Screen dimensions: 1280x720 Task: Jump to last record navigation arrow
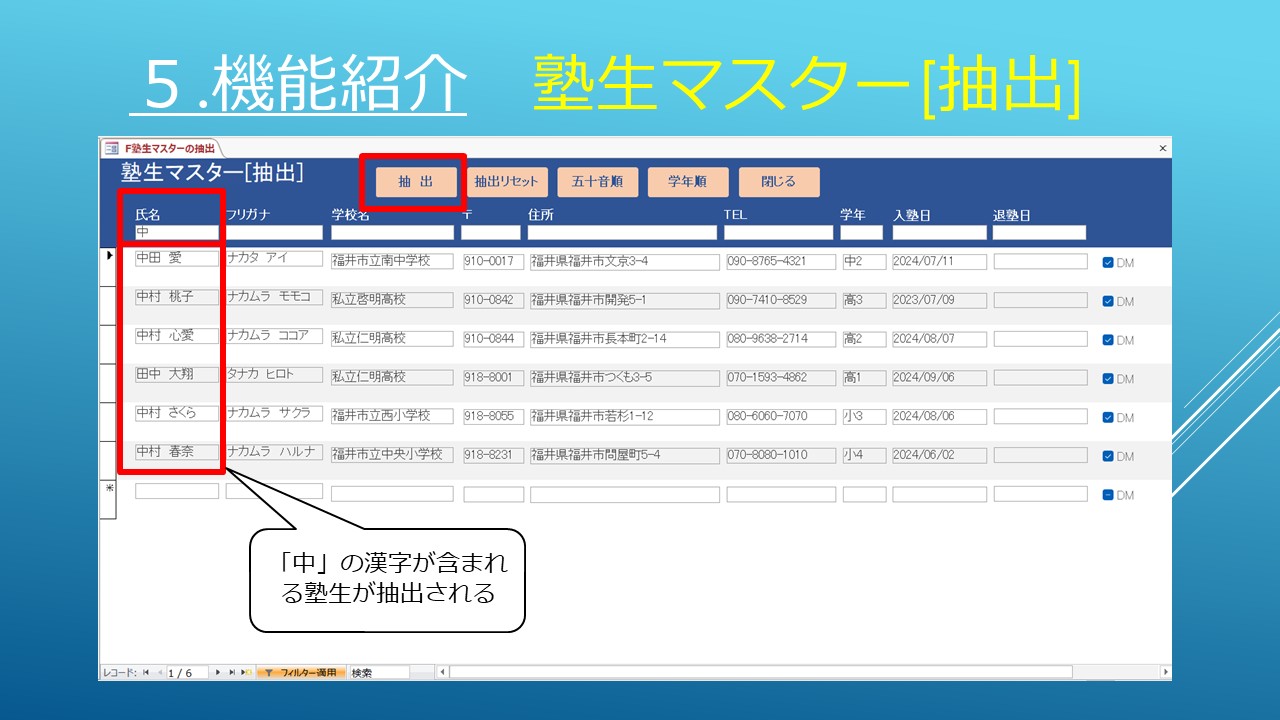(x=232, y=673)
